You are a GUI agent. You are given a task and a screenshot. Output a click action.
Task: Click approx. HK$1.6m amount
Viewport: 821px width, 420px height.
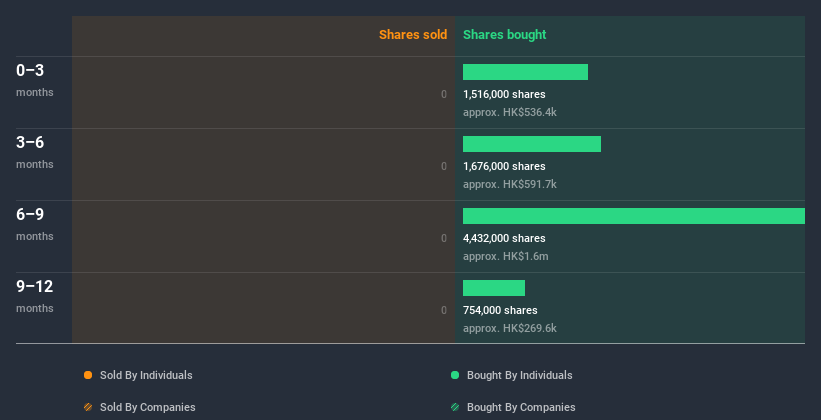click(506, 257)
